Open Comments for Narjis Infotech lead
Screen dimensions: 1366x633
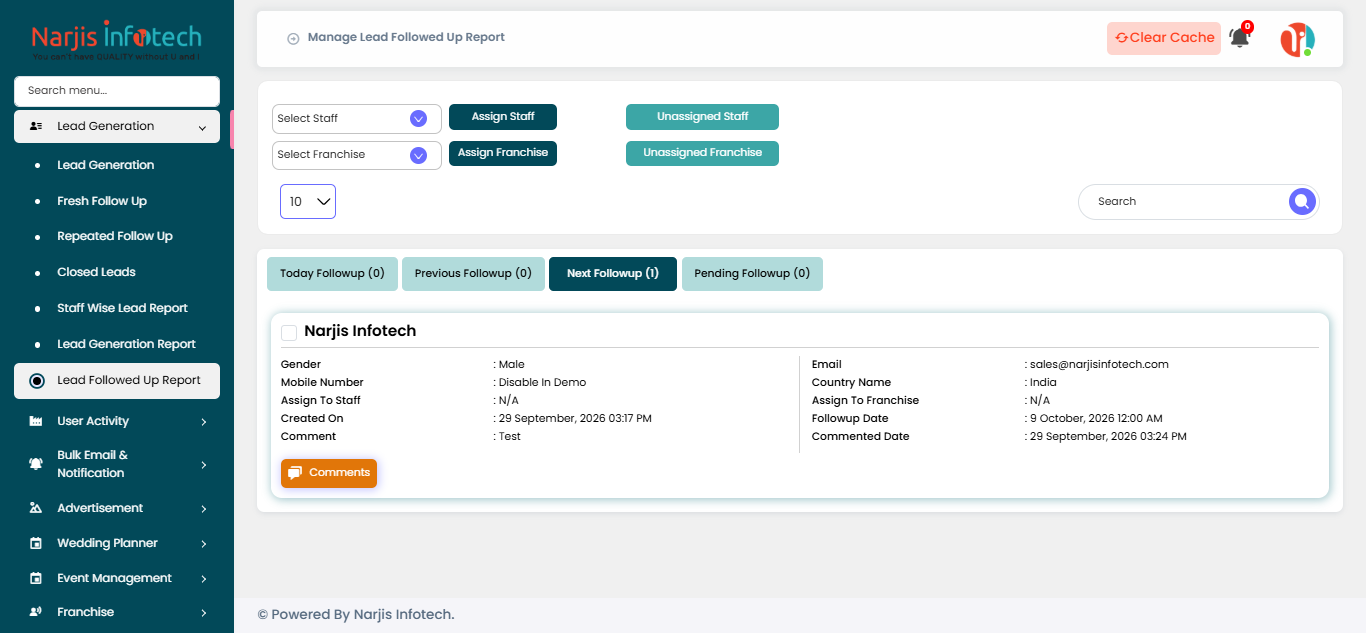pyautogui.click(x=329, y=473)
